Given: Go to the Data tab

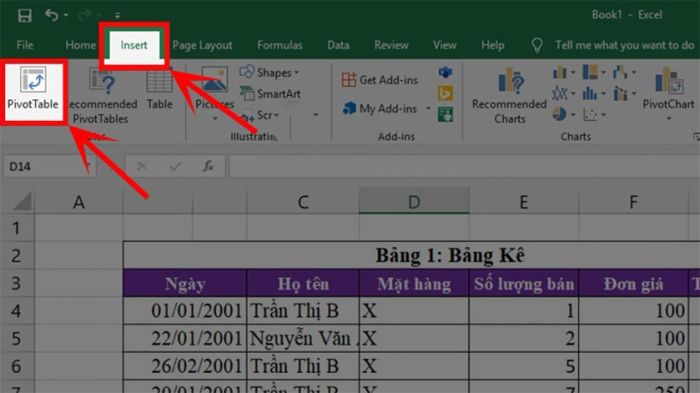Looking at the screenshot, I should click(338, 45).
